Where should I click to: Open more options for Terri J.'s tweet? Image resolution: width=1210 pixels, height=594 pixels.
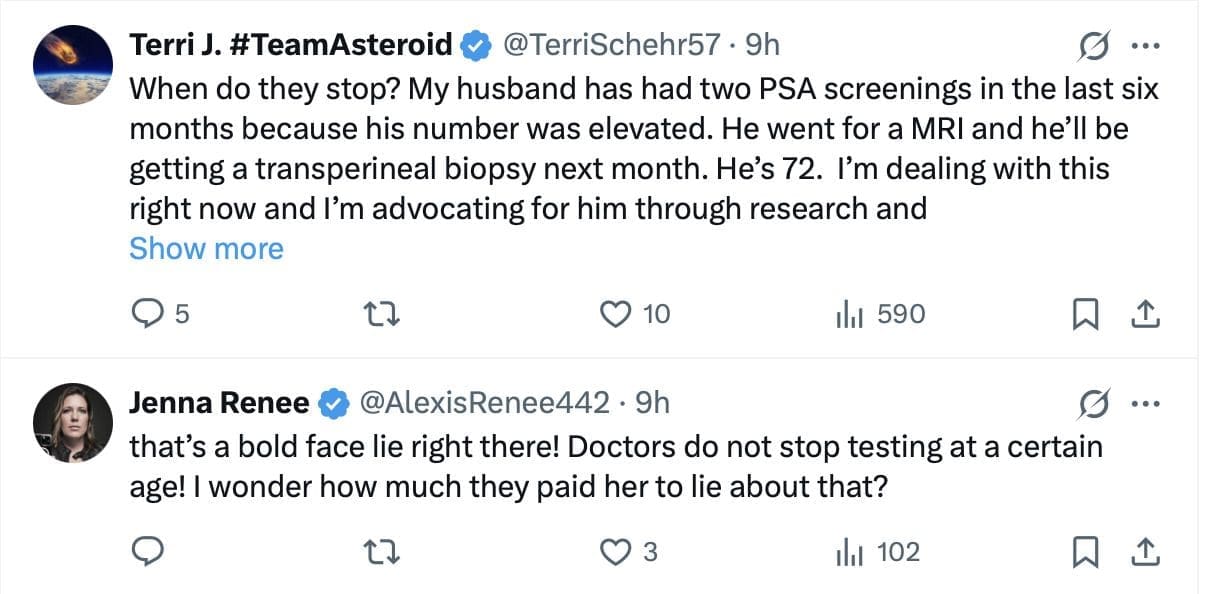pos(1143,46)
